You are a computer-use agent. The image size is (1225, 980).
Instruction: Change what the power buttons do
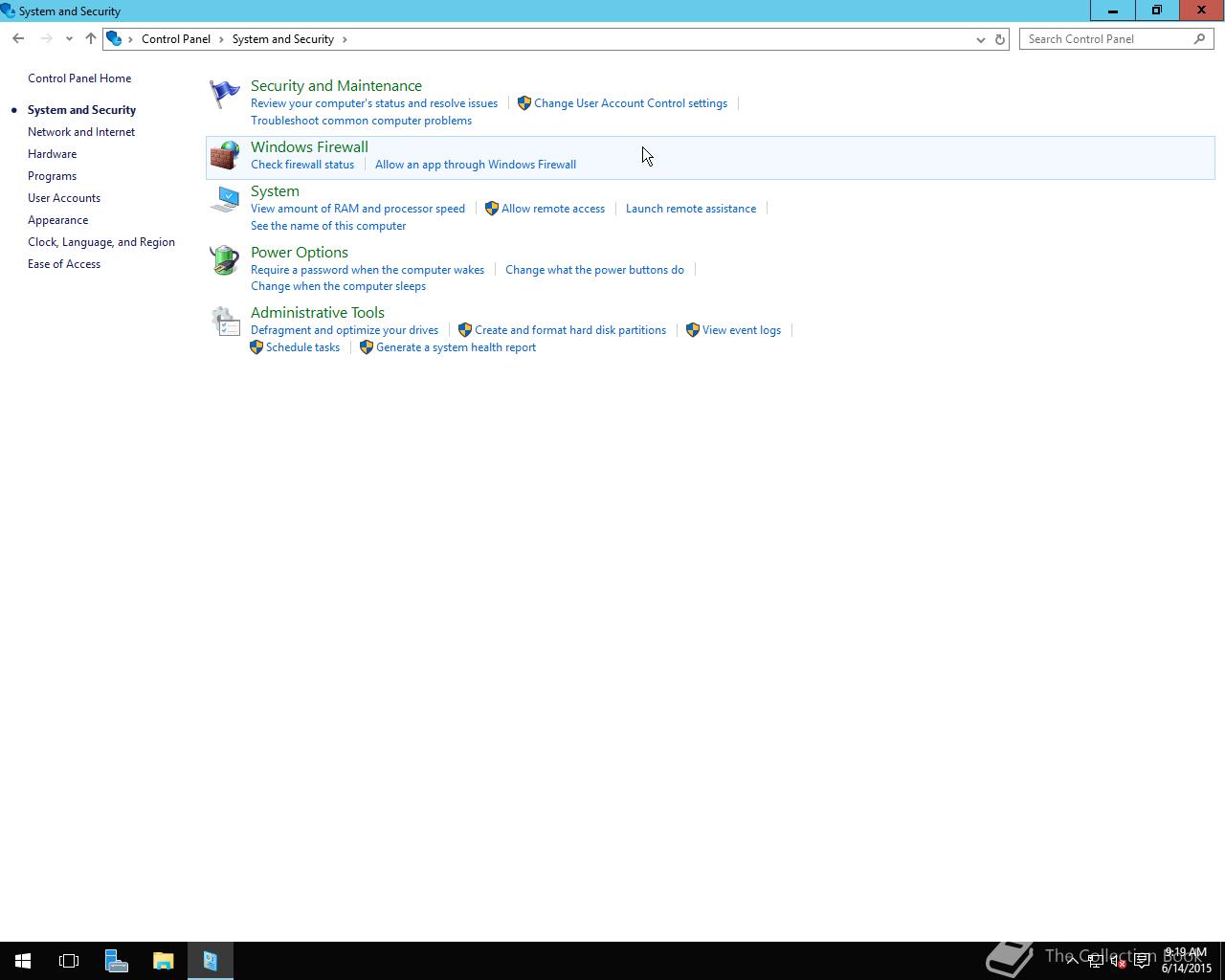point(594,270)
